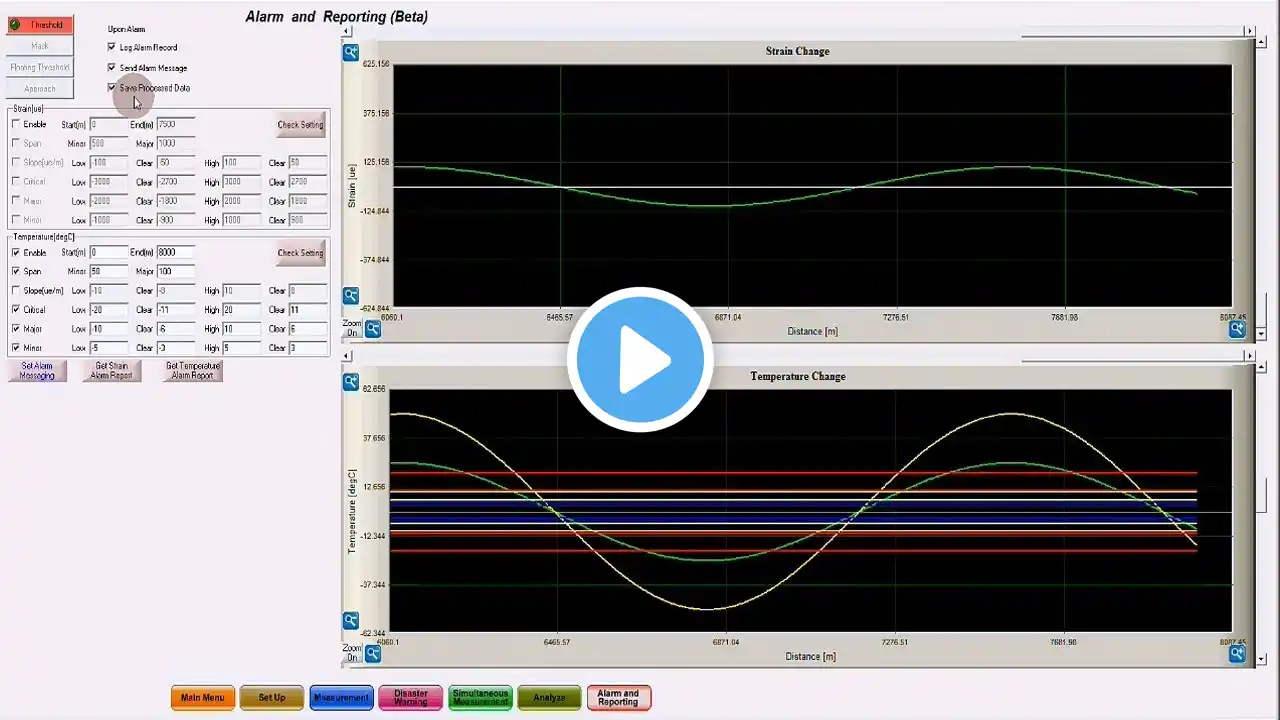
Task: Click bottom-right zoom icon of Temperature Change chart
Action: point(1237,653)
